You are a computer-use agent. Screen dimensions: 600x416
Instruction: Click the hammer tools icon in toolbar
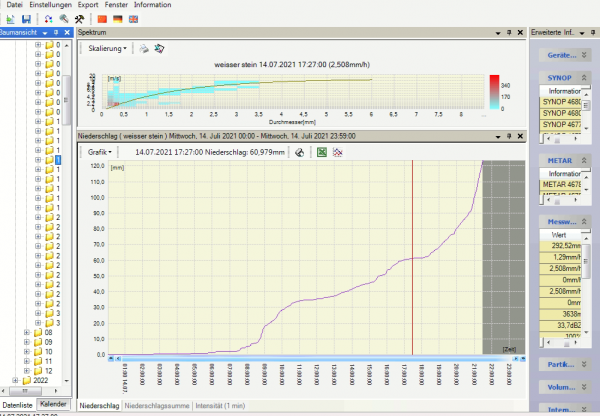(79, 19)
